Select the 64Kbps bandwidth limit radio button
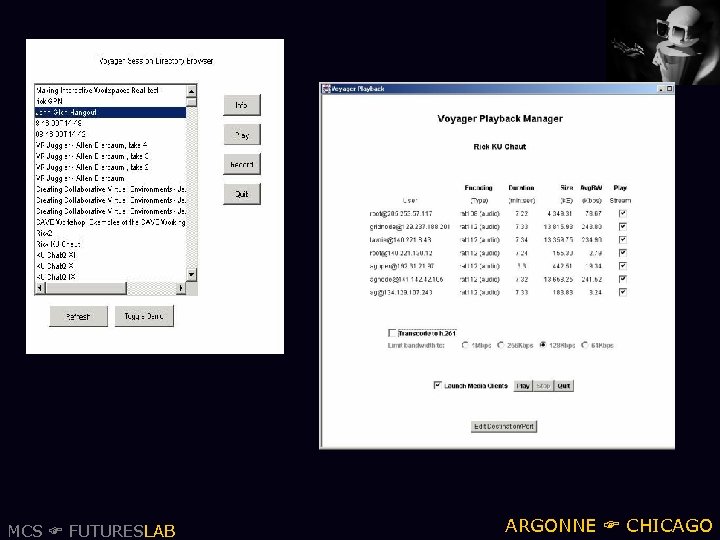 [x=584, y=345]
